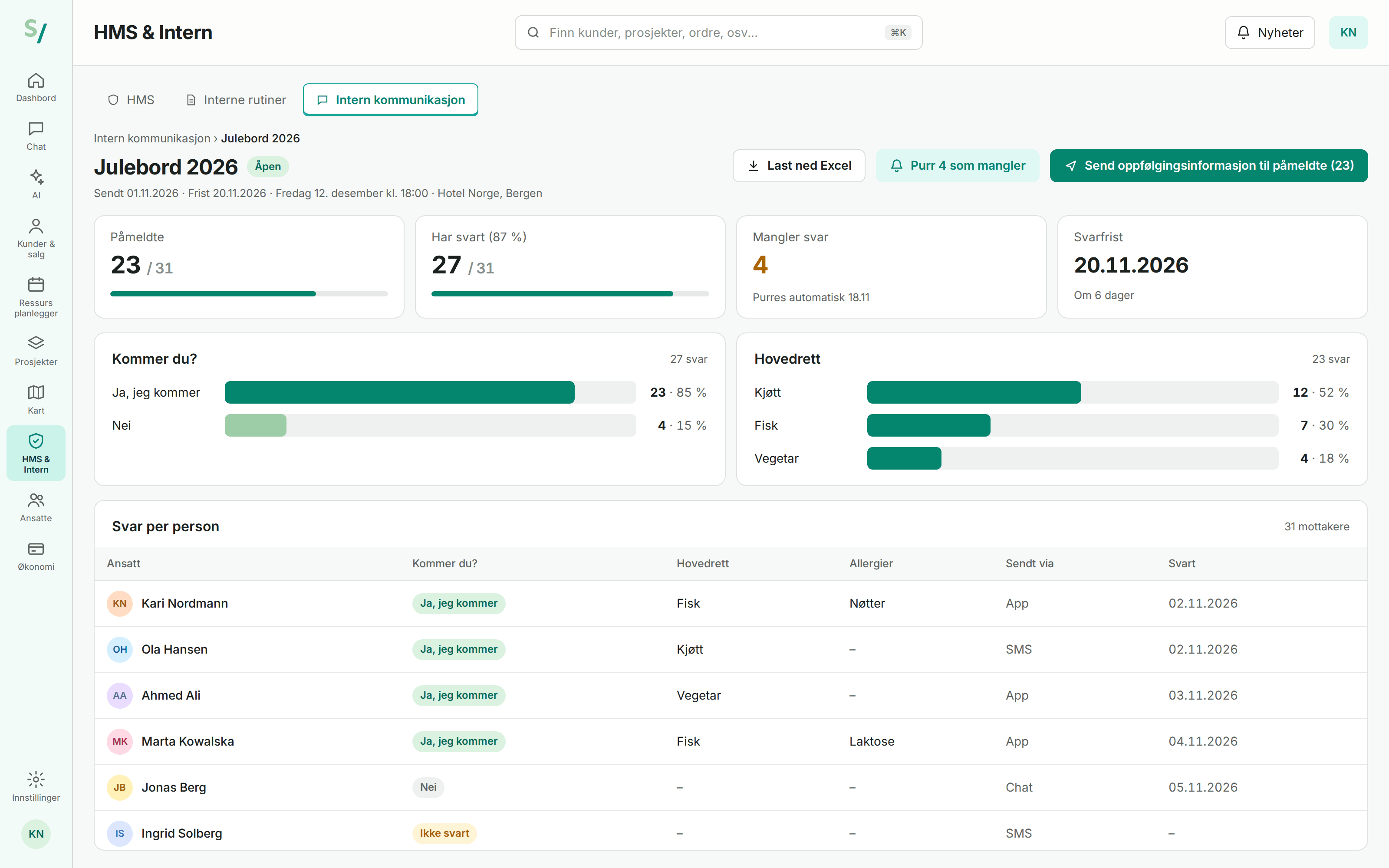Click the KN profile badge in header

pos(1348,33)
